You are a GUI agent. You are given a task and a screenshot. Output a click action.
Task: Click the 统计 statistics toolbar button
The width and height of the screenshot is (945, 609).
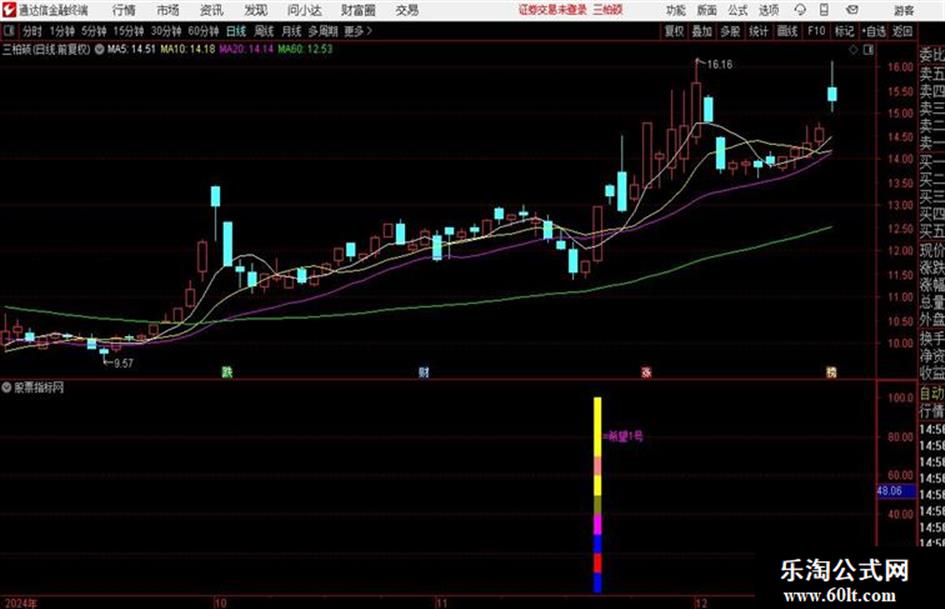coord(758,31)
